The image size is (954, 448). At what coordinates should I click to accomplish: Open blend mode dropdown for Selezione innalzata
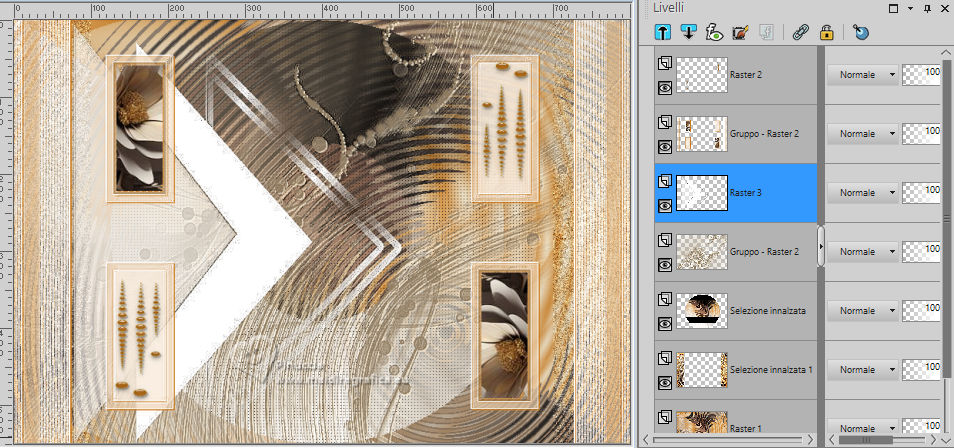(x=863, y=311)
